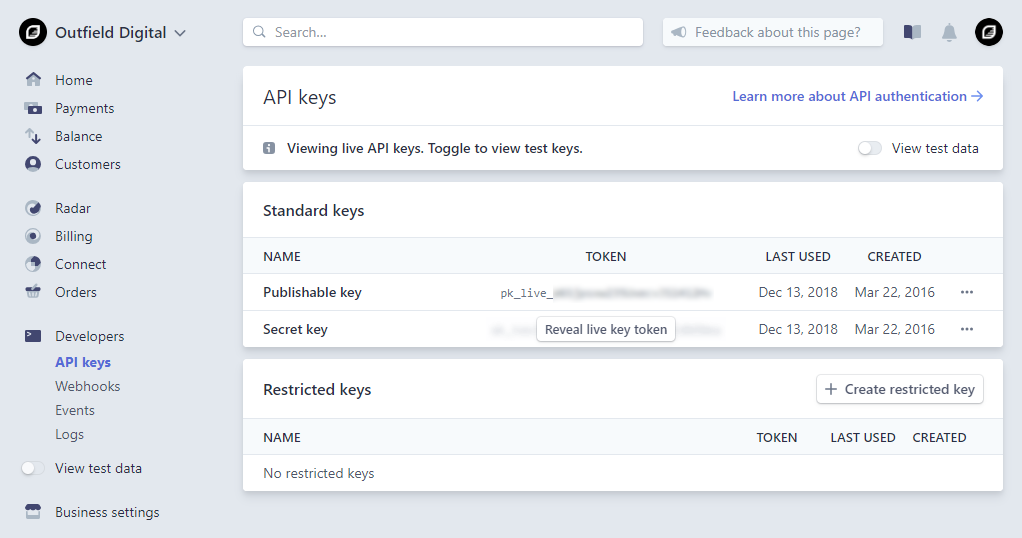Viewport: 1022px width, 538px height.
Task: Toggle View test data switch in sidebar
Action: (x=33, y=468)
